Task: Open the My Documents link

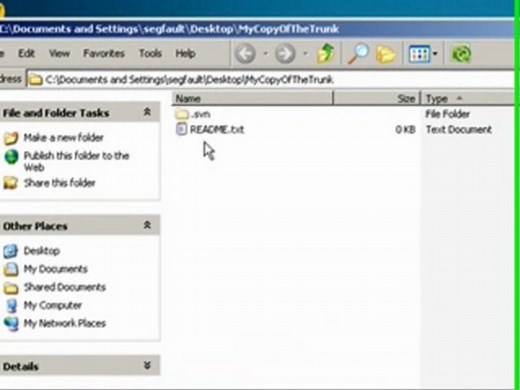Action: [56, 269]
